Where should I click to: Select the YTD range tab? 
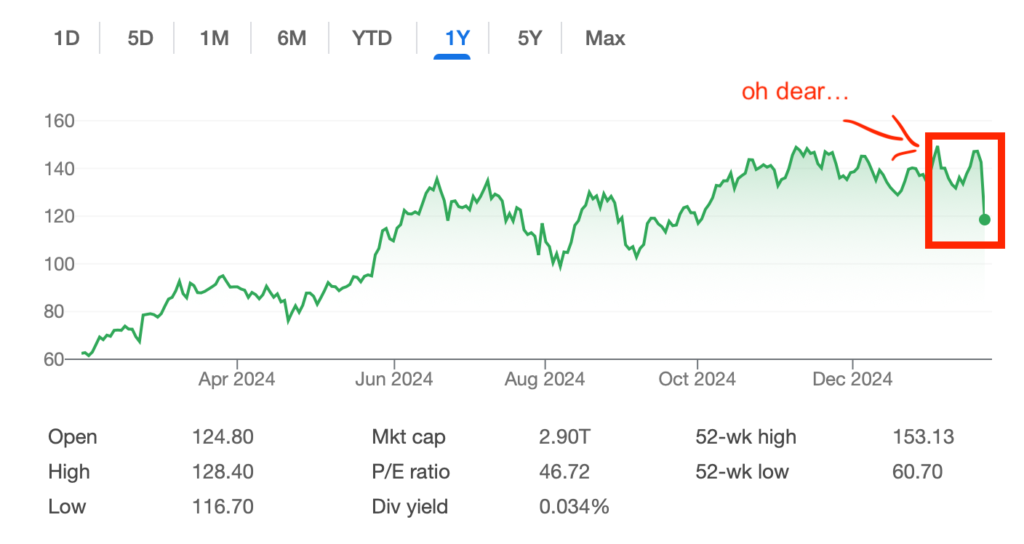coord(372,39)
